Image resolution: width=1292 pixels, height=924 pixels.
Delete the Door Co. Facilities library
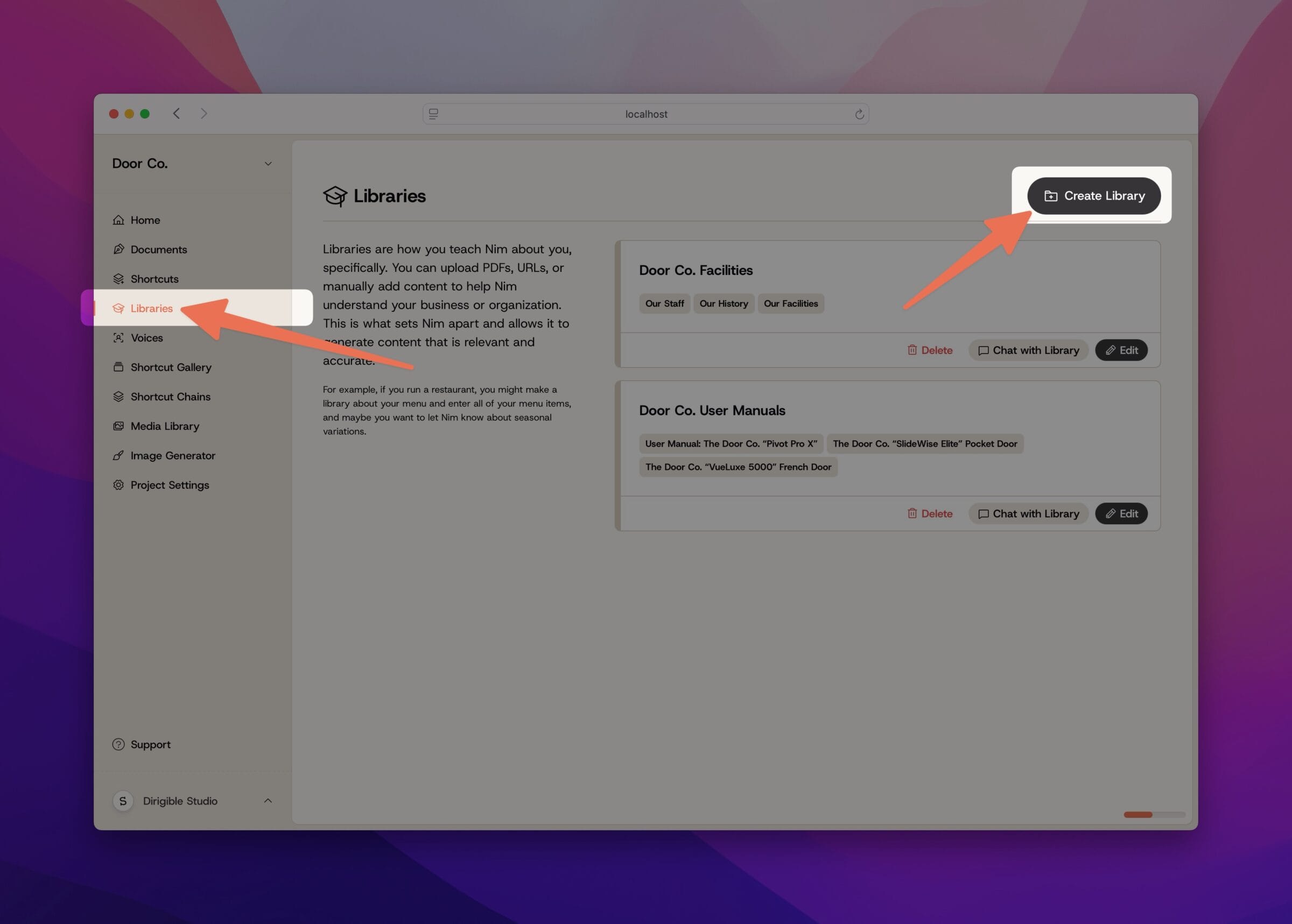point(929,350)
